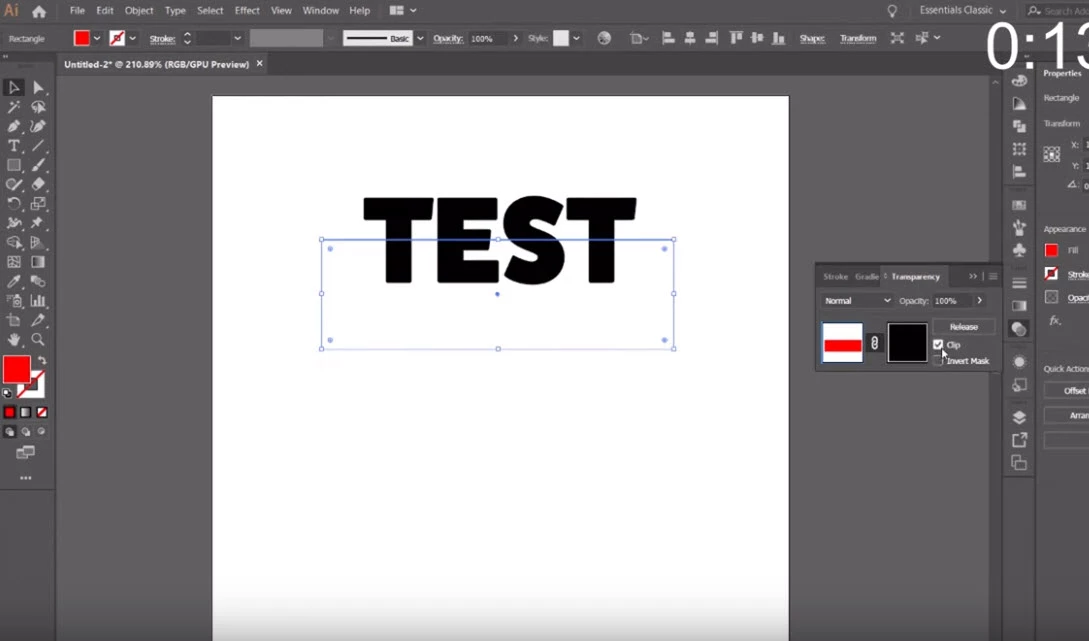Open graphic Style dropdown

coord(576,39)
